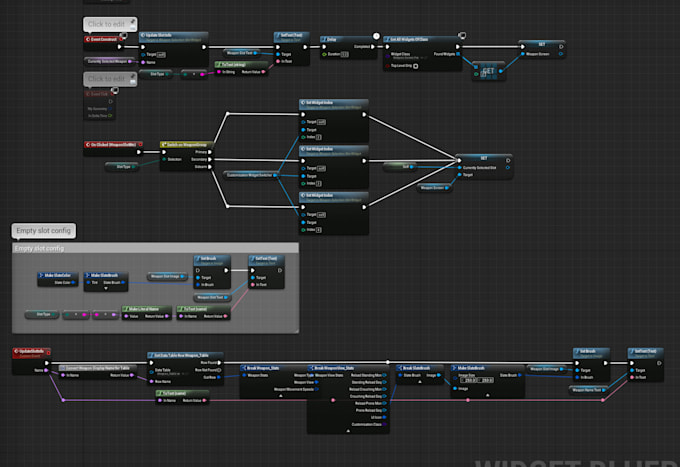Click the Delay Duration value field
Viewport: 680px width, 467px height.
344,55
